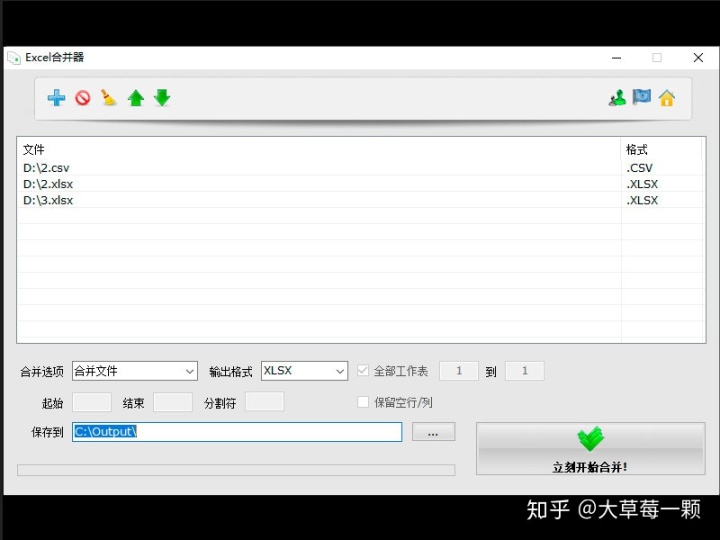Click the 起始 input field

click(x=92, y=402)
